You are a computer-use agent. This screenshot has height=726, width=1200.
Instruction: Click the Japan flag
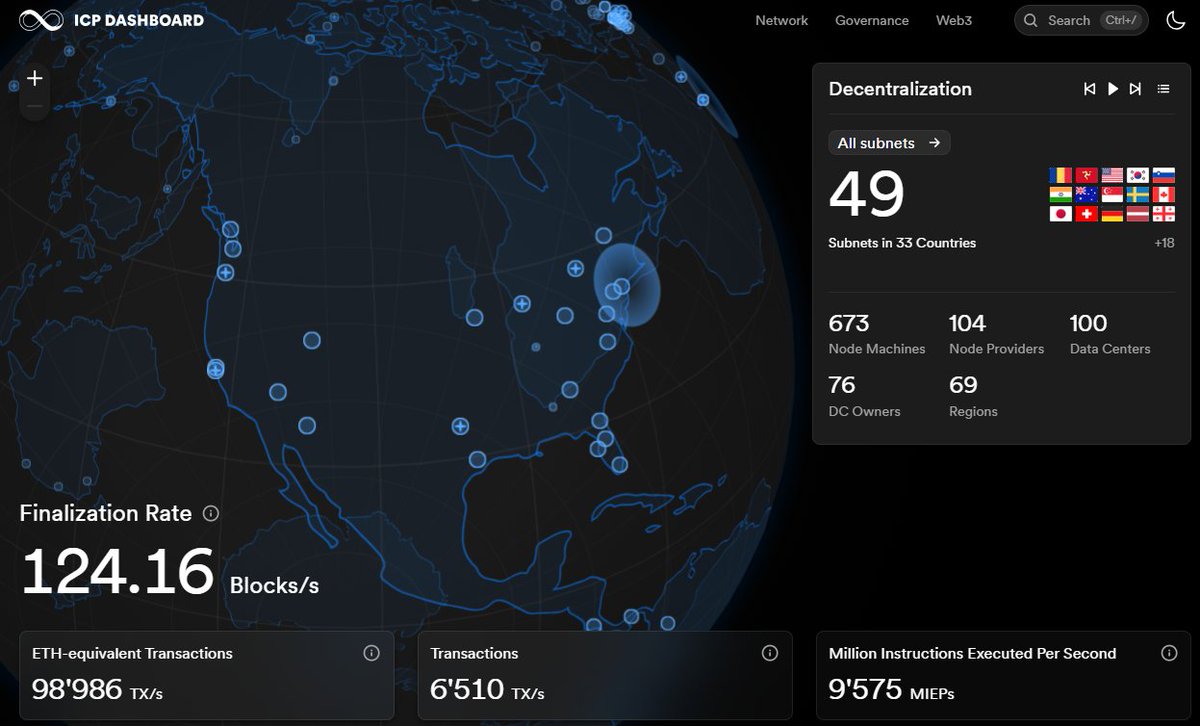[x=1061, y=214]
